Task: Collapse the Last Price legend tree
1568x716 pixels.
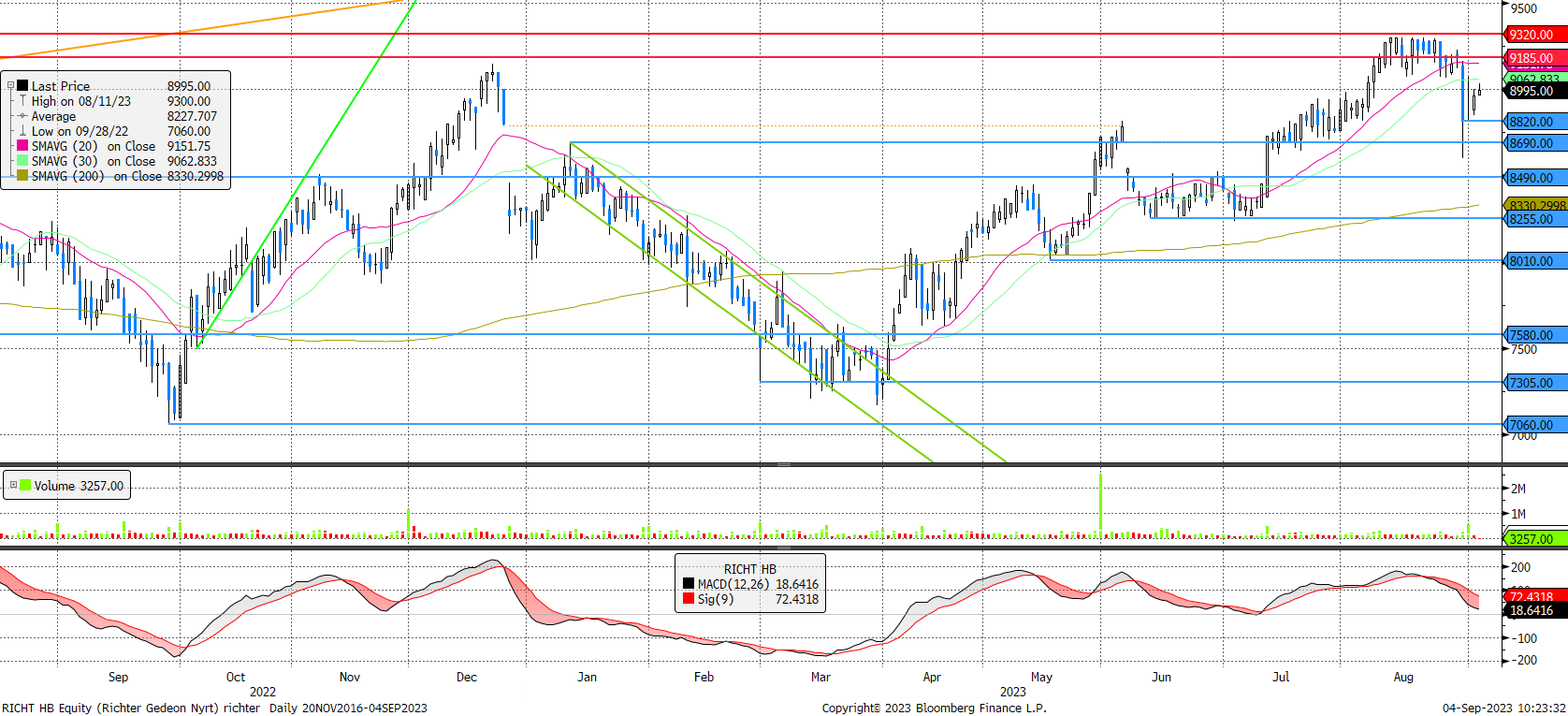Action: pos(11,85)
